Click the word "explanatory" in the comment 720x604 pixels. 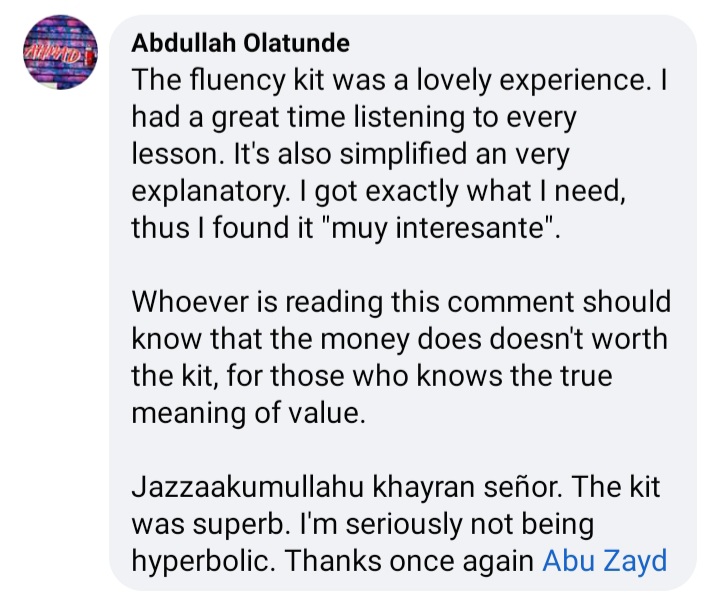(x=208, y=191)
